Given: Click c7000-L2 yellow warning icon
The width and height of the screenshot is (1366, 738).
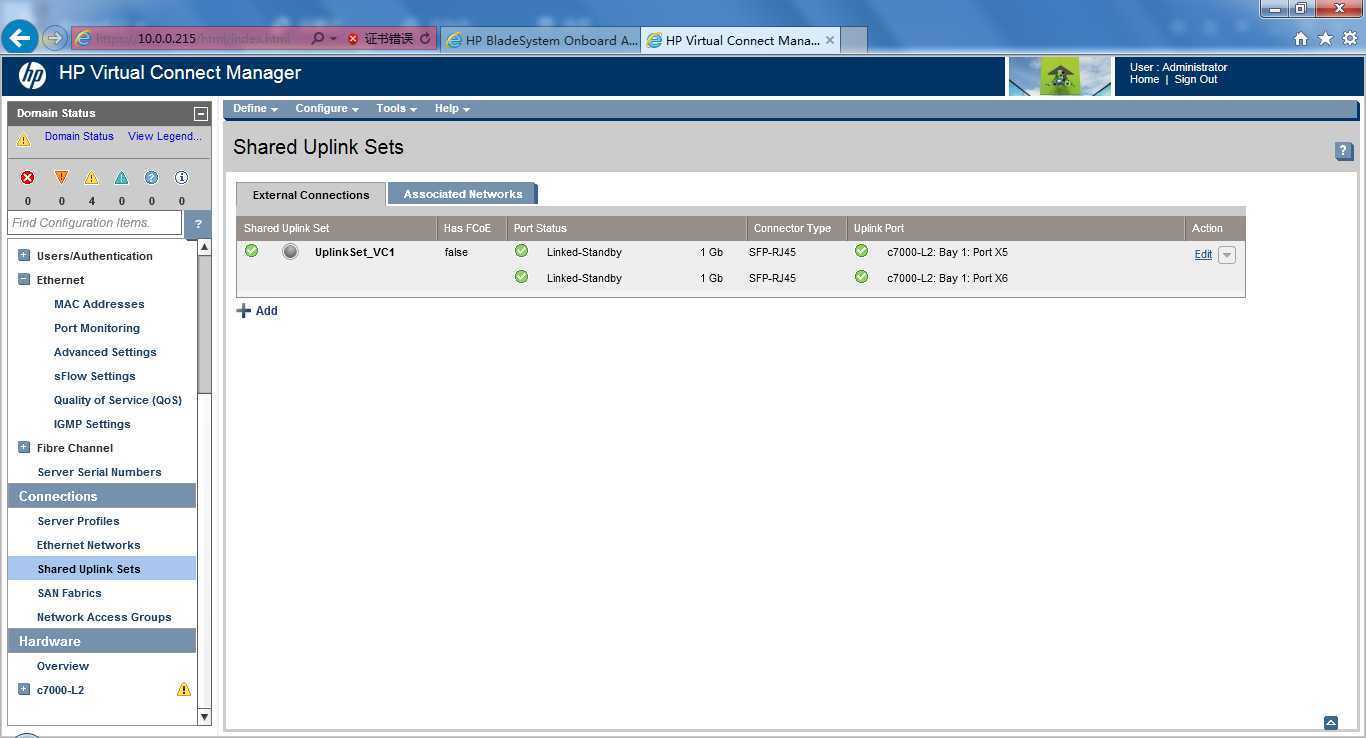Looking at the screenshot, I should pos(184,690).
